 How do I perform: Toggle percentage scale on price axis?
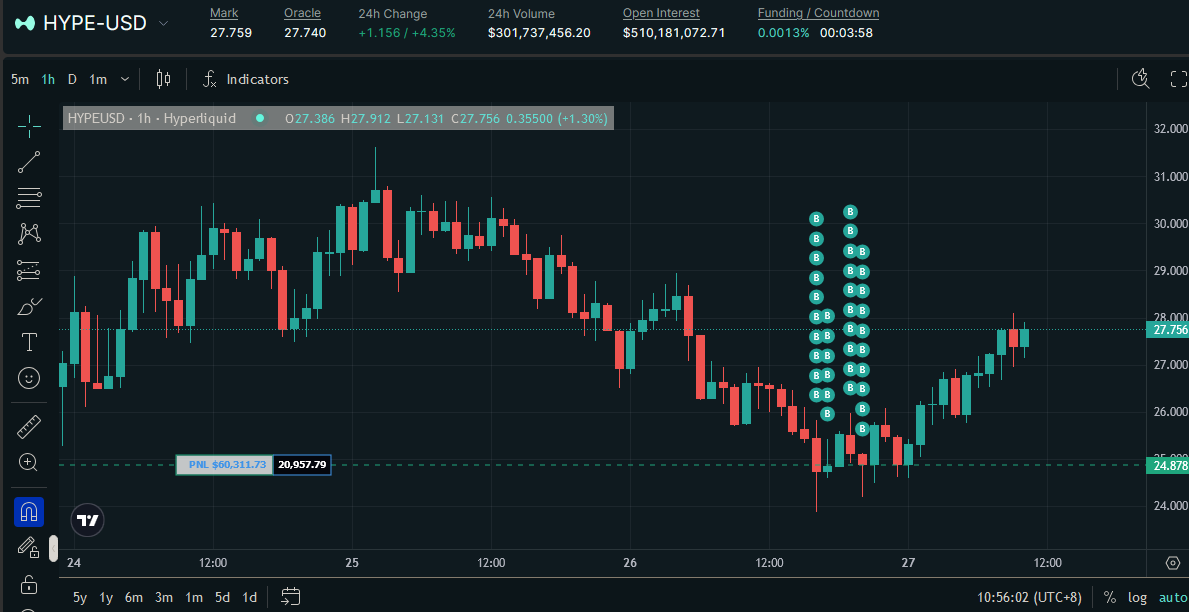1109,597
